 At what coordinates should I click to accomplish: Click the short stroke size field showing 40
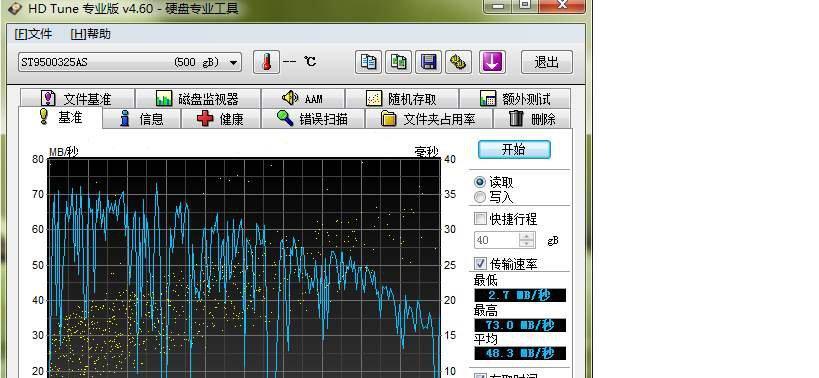tap(496, 240)
